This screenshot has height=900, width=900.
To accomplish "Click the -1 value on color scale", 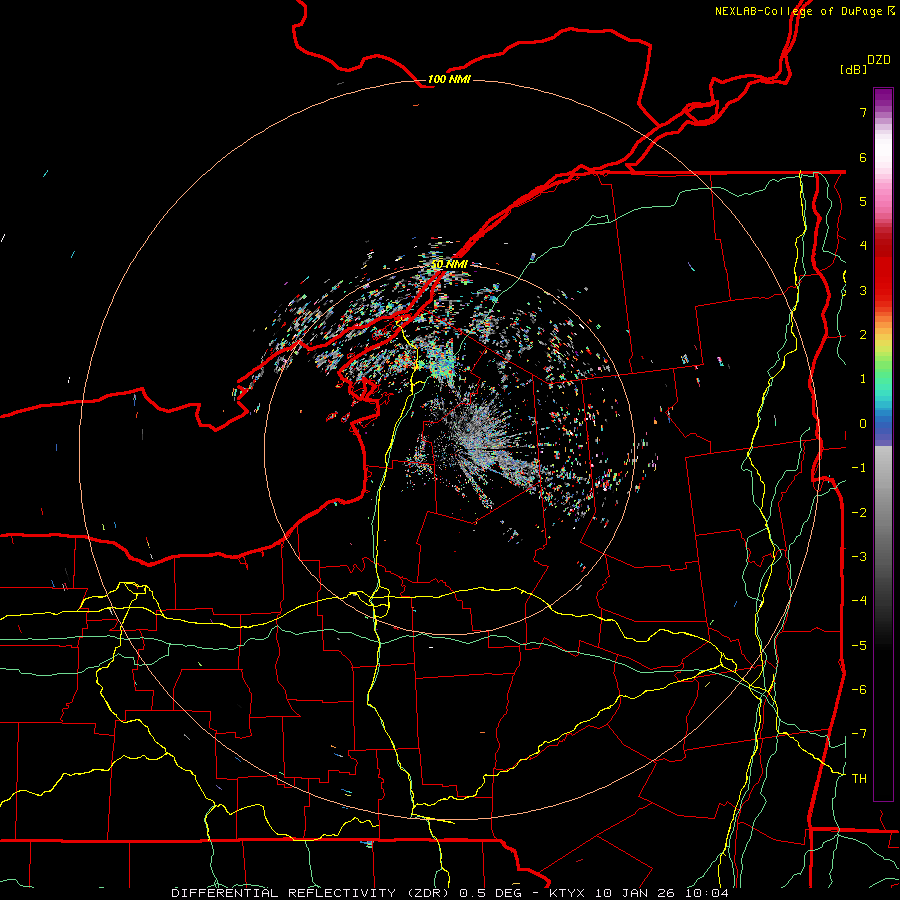I will tap(859, 468).
